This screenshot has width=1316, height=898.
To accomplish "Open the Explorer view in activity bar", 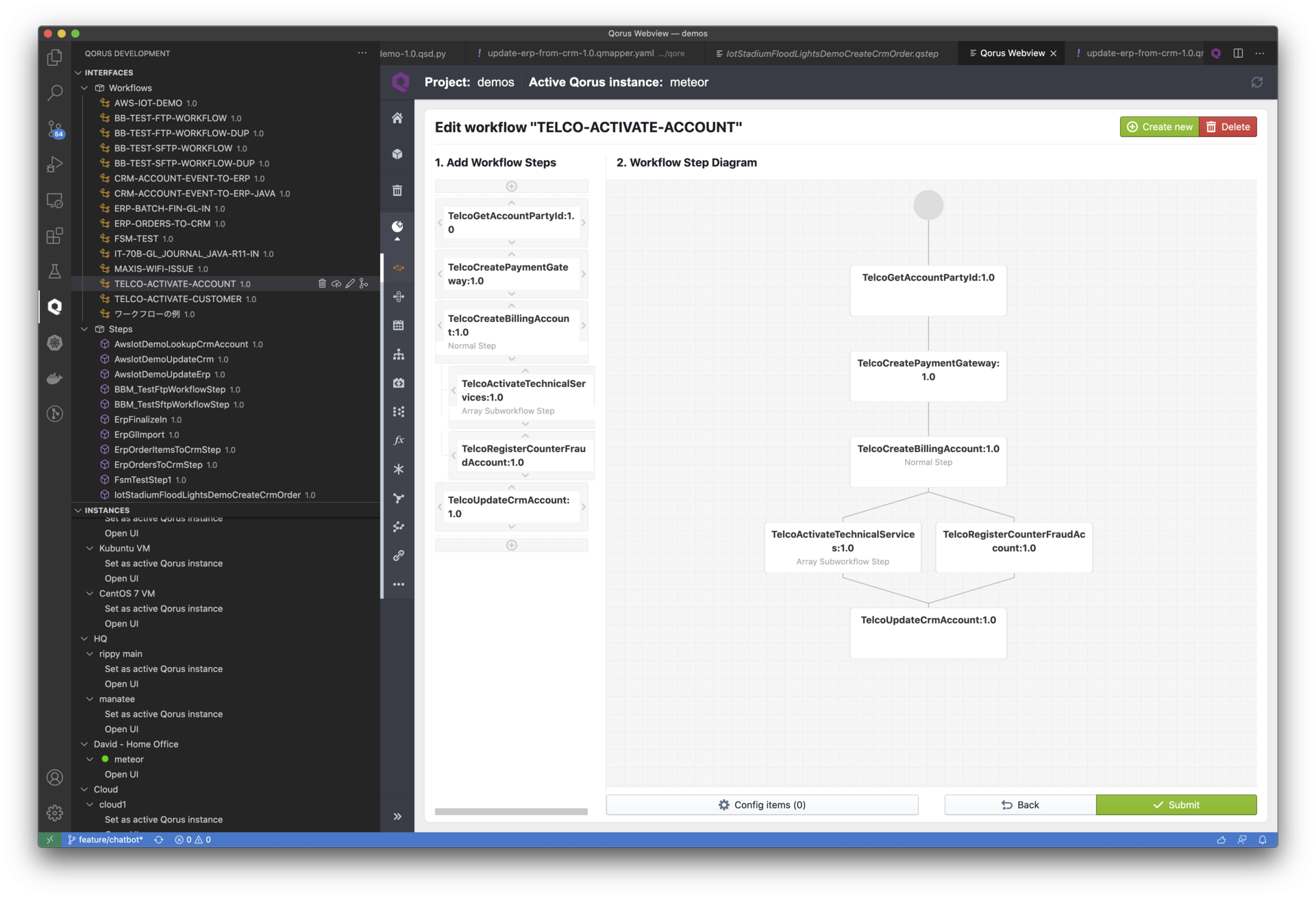I will pos(55,58).
